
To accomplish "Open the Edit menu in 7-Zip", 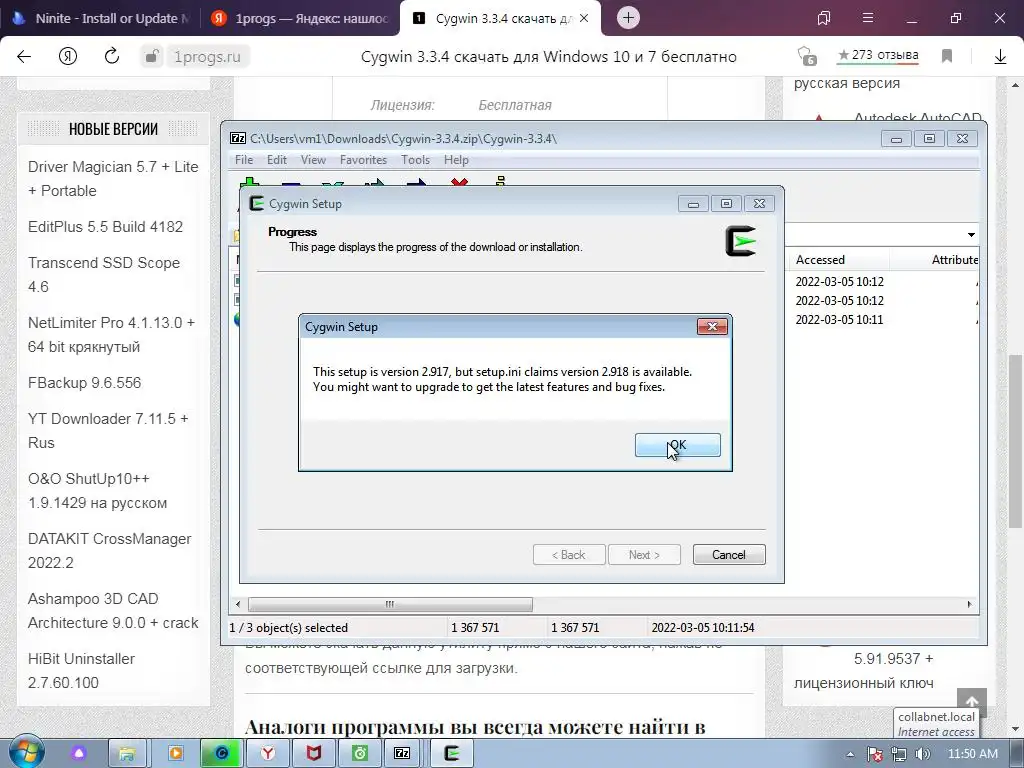I will click(x=276, y=160).
